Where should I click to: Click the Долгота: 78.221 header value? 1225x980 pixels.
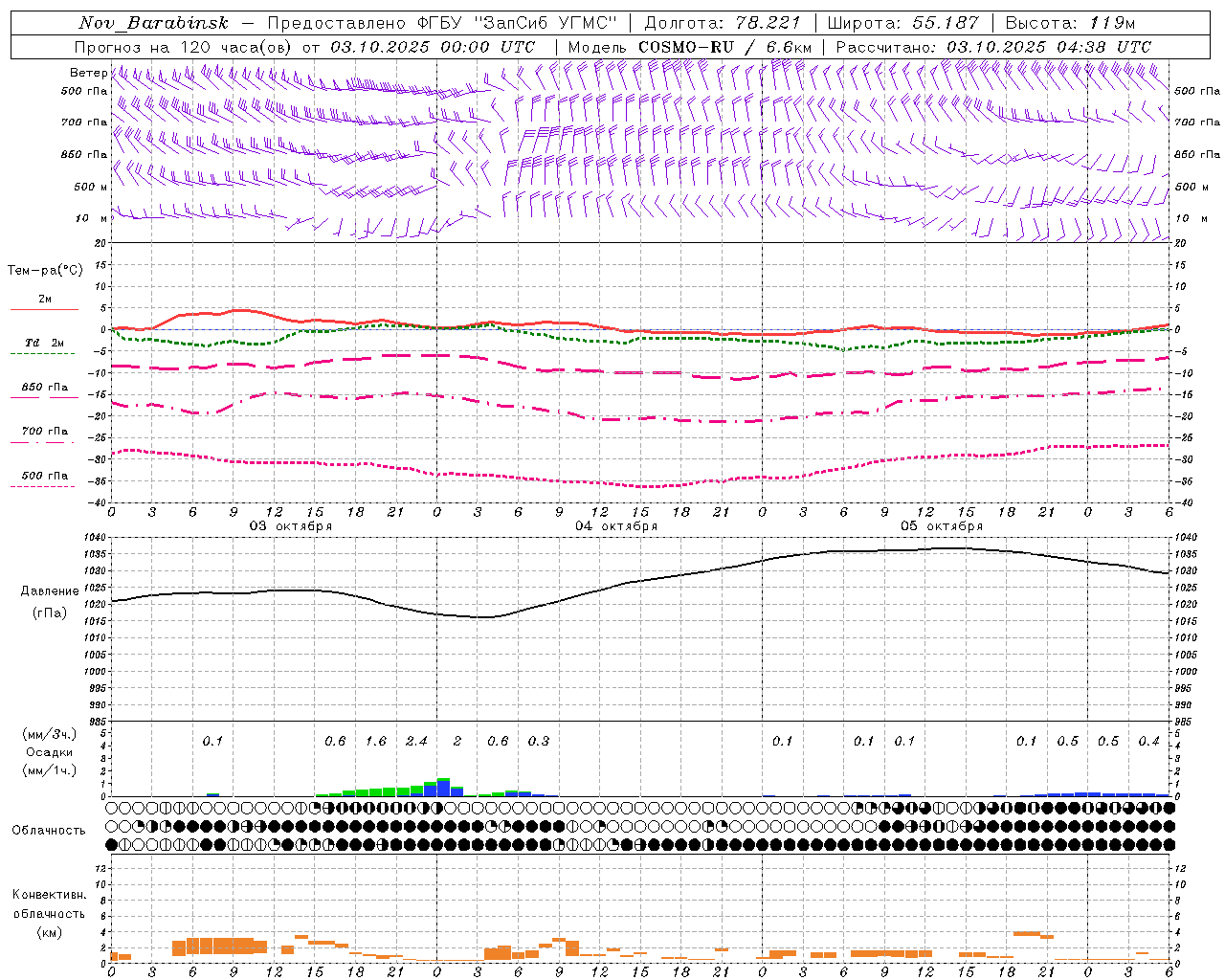(x=723, y=23)
